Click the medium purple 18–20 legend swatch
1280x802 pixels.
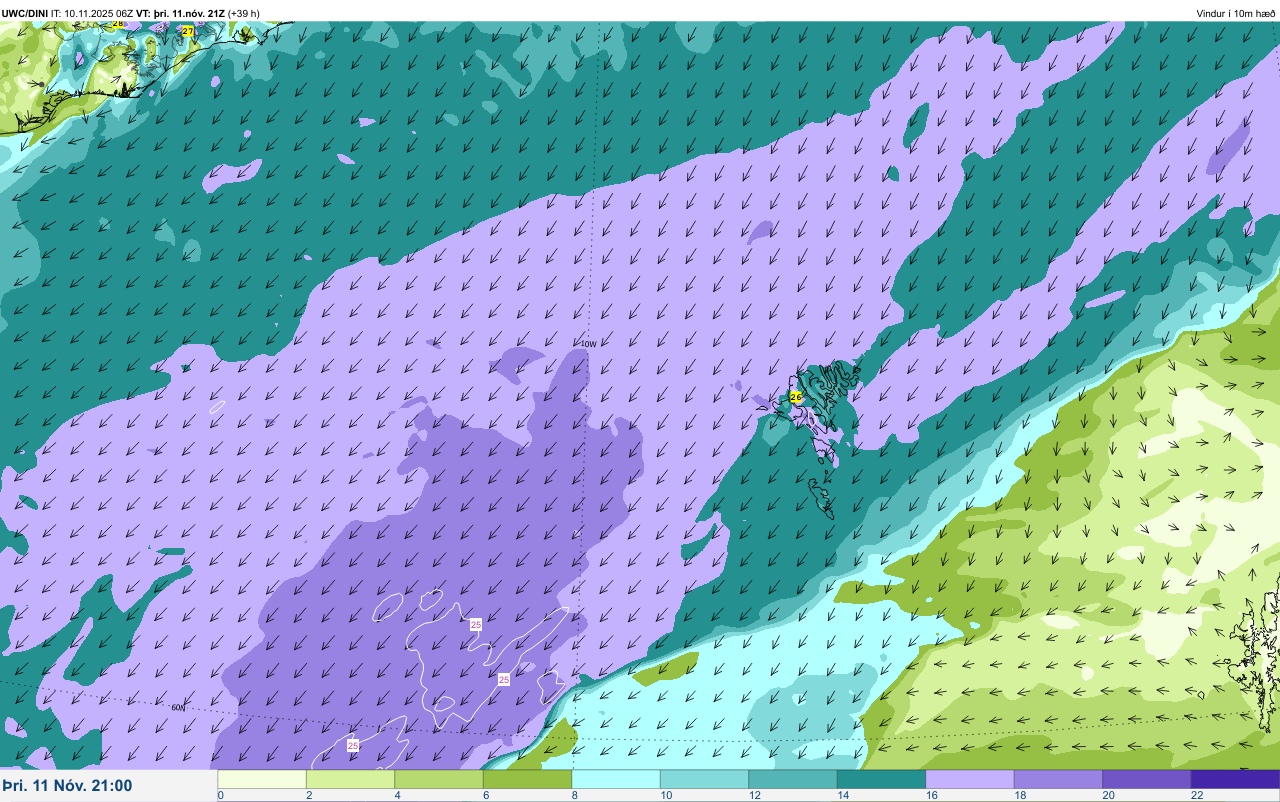(1058, 779)
